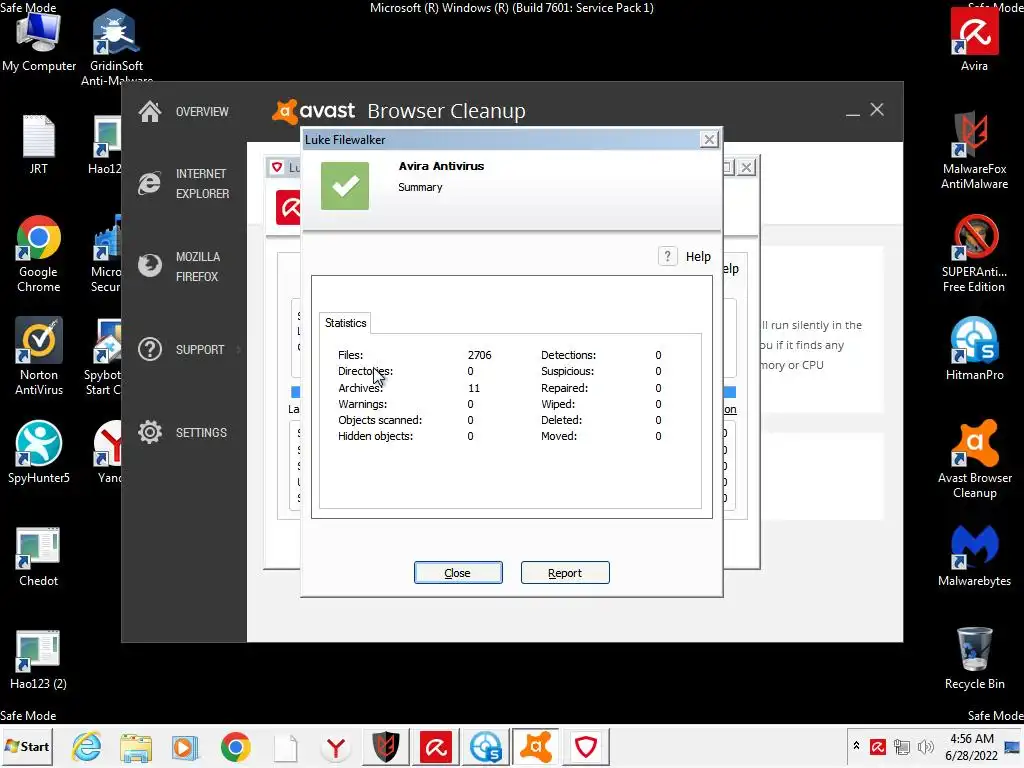The width and height of the screenshot is (1024, 768).
Task: Open My Computer desktop icon
Action: click(39, 40)
